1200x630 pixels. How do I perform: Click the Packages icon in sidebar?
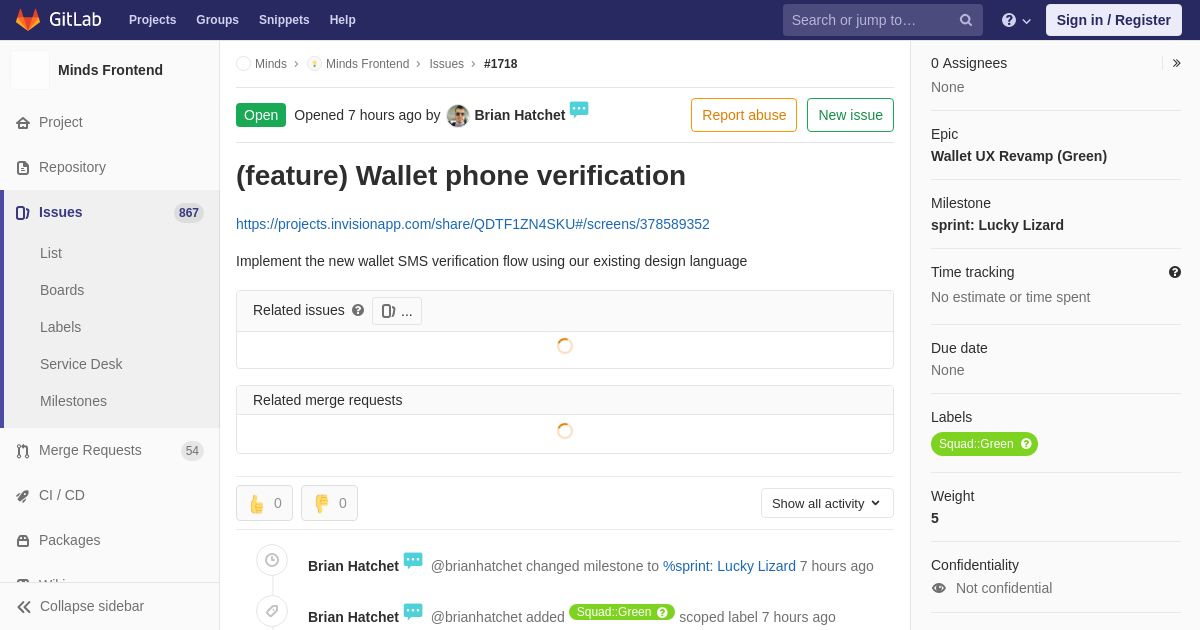point(23,540)
